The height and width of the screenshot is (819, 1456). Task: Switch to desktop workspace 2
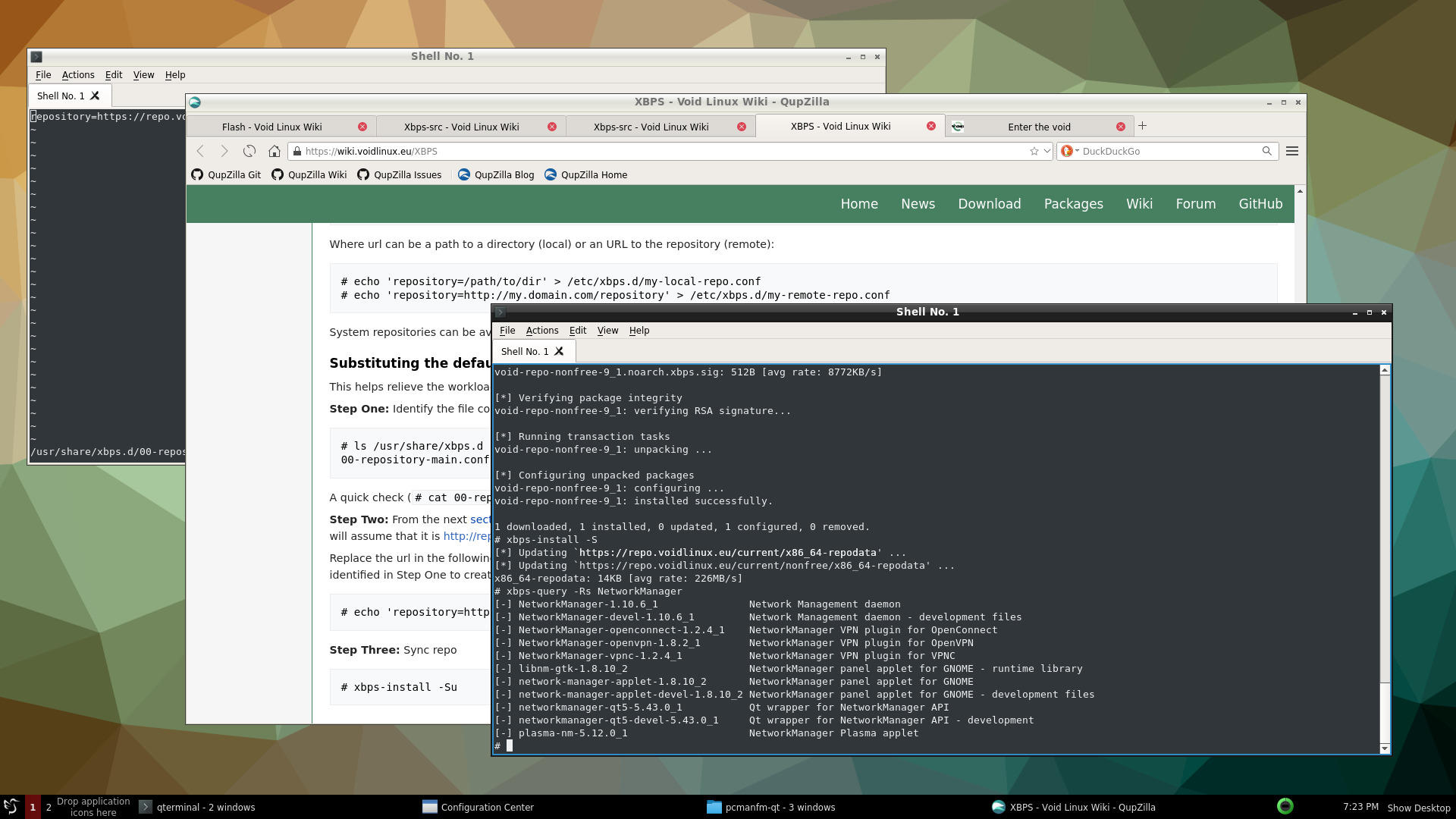[x=49, y=807]
